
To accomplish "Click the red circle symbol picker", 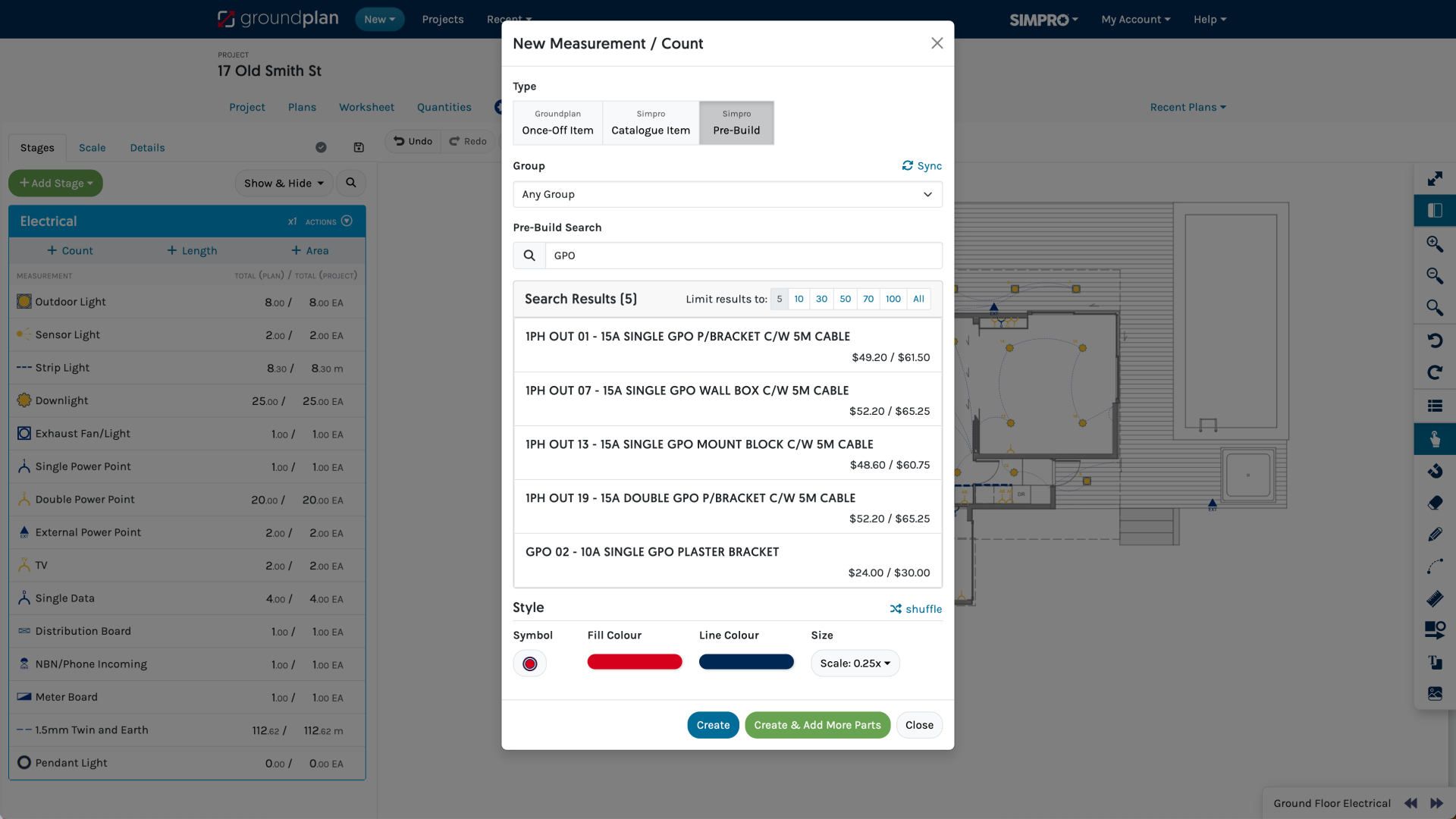I will point(529,664).
